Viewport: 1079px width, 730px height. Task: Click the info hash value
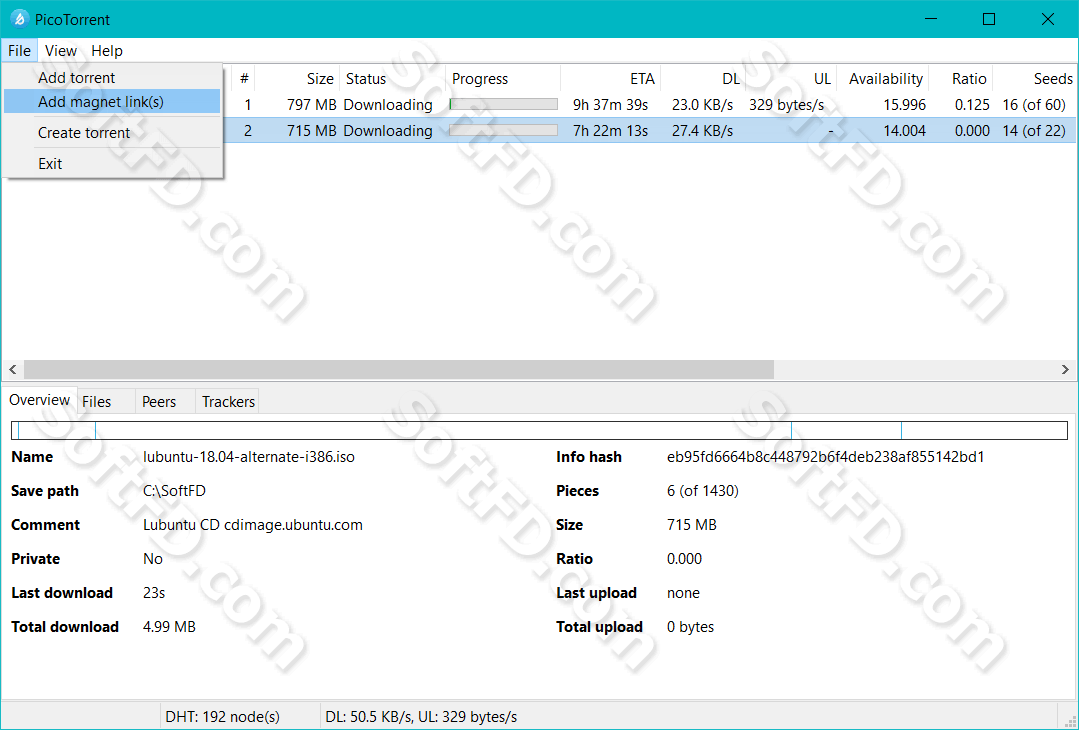[x=826, y=457]
